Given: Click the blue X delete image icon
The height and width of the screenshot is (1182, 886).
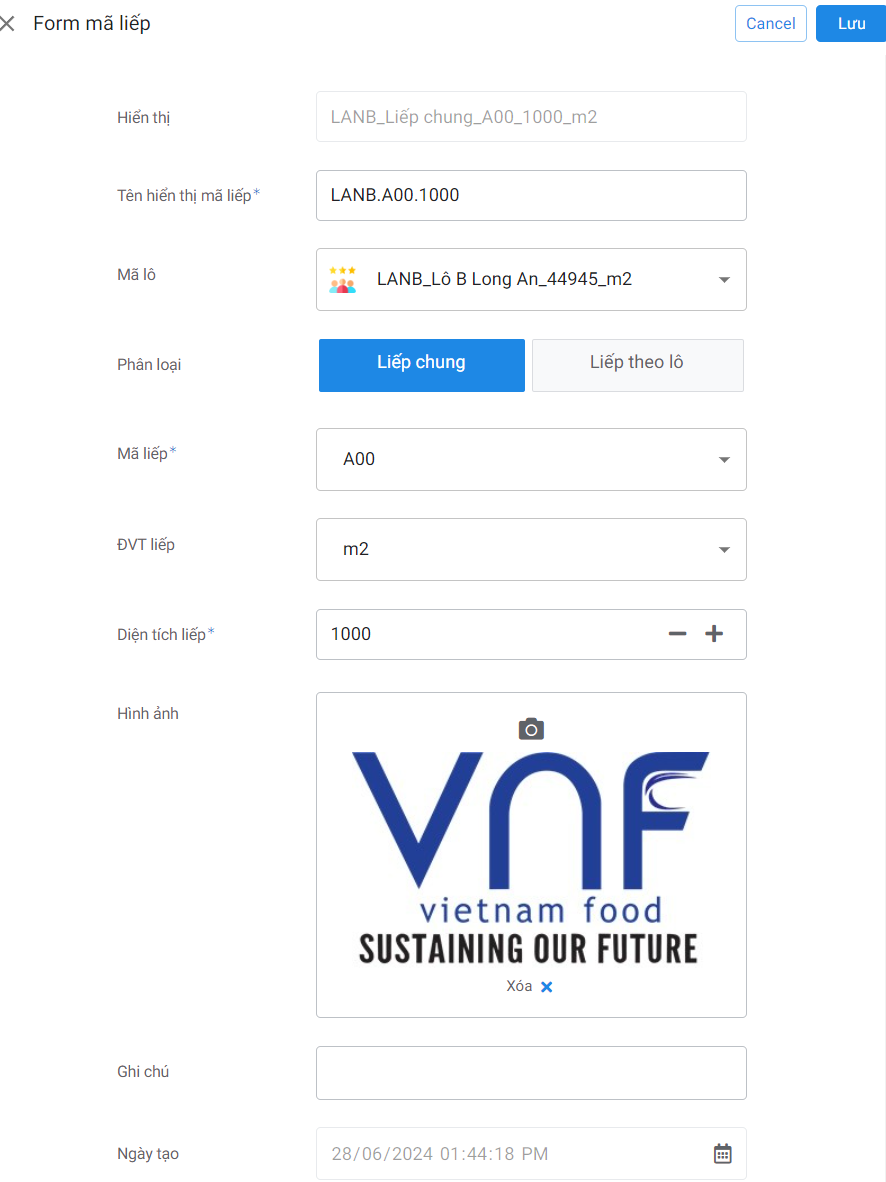Looking at the screenshot, I should point(547,987).
